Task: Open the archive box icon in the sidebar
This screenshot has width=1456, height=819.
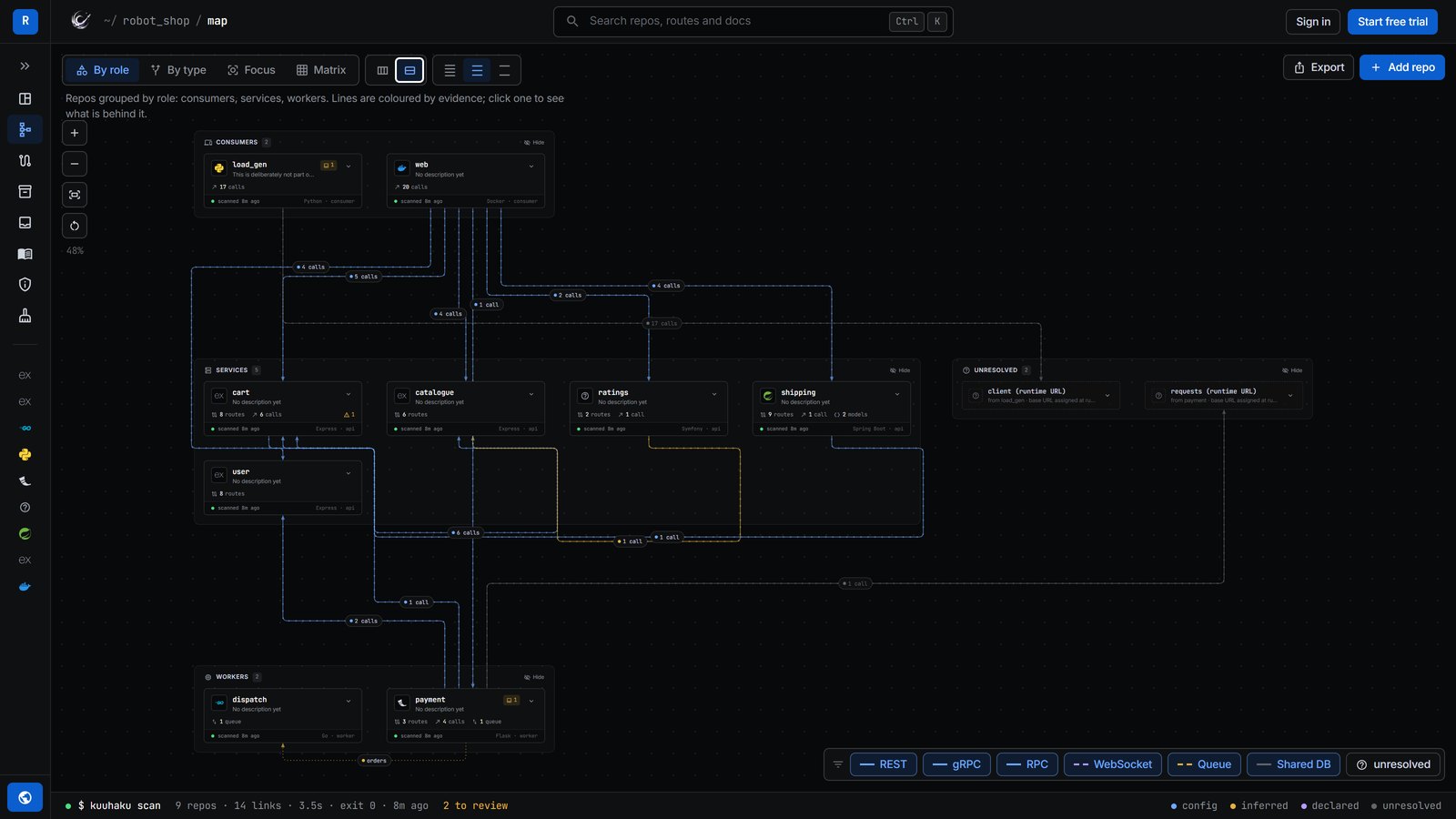Action: (25, 191)
